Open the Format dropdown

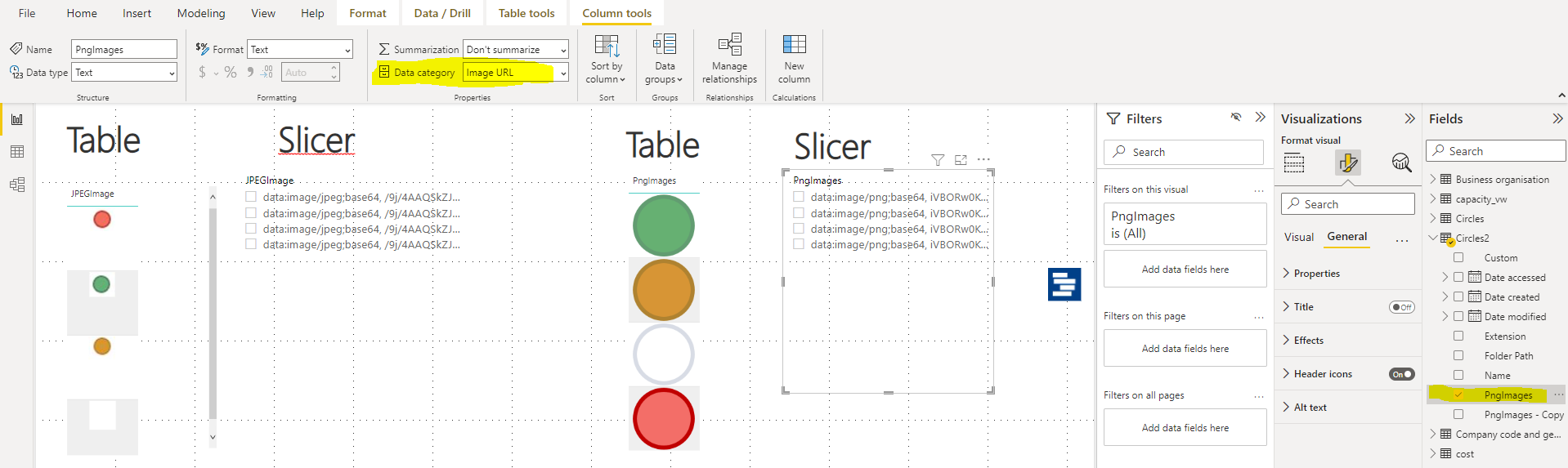pyautogui.click(x=300, y=50)
